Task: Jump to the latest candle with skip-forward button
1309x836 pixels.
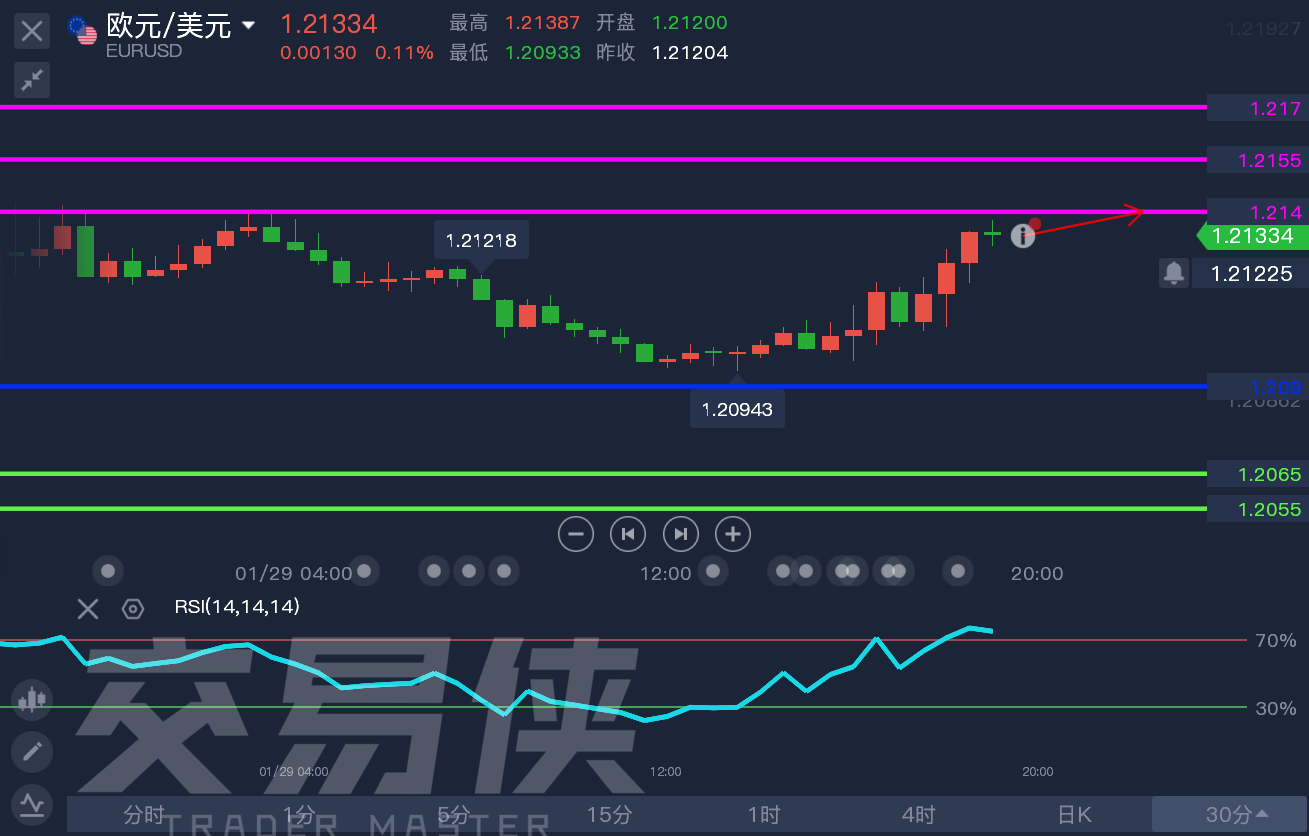Action: pyautogui.click(x=681, y=534)
